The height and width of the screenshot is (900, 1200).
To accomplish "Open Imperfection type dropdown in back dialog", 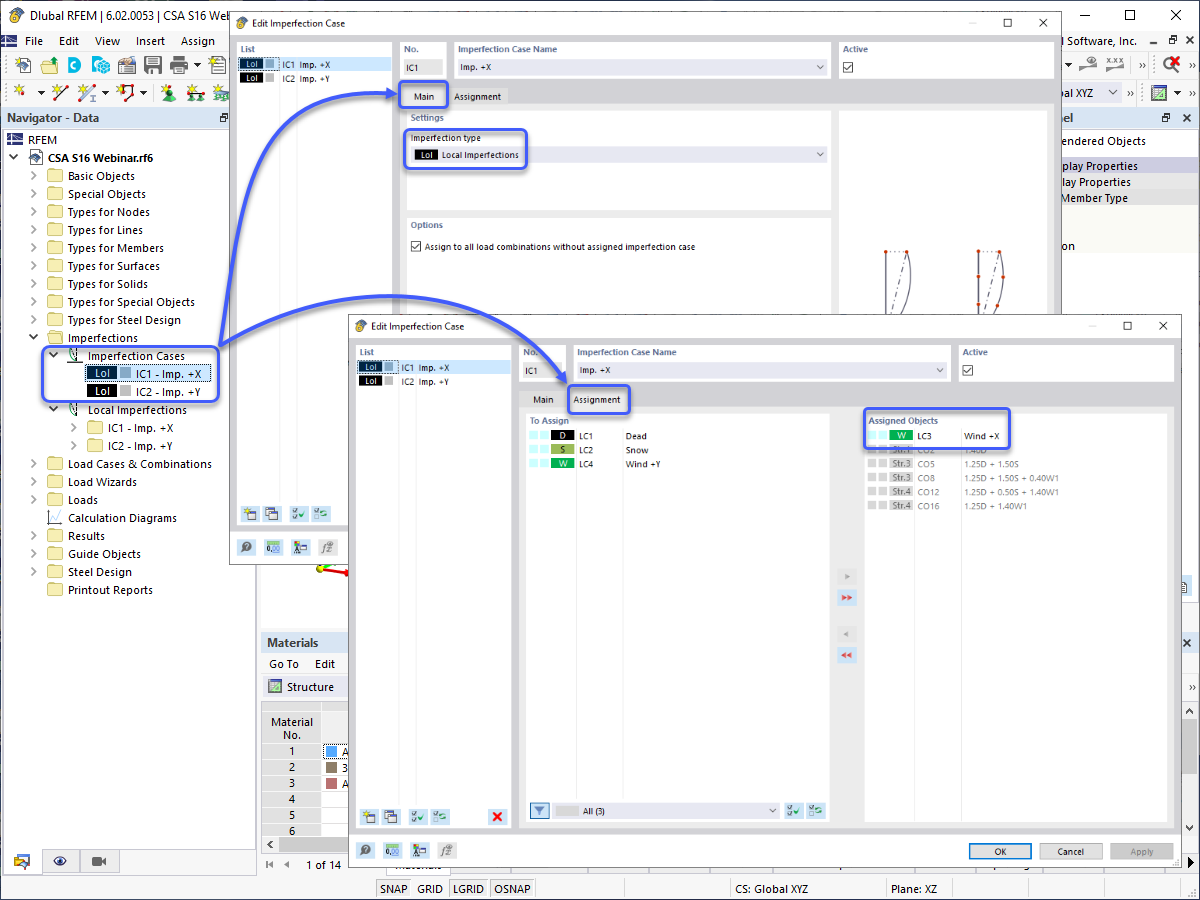I will tap(820, 155).
